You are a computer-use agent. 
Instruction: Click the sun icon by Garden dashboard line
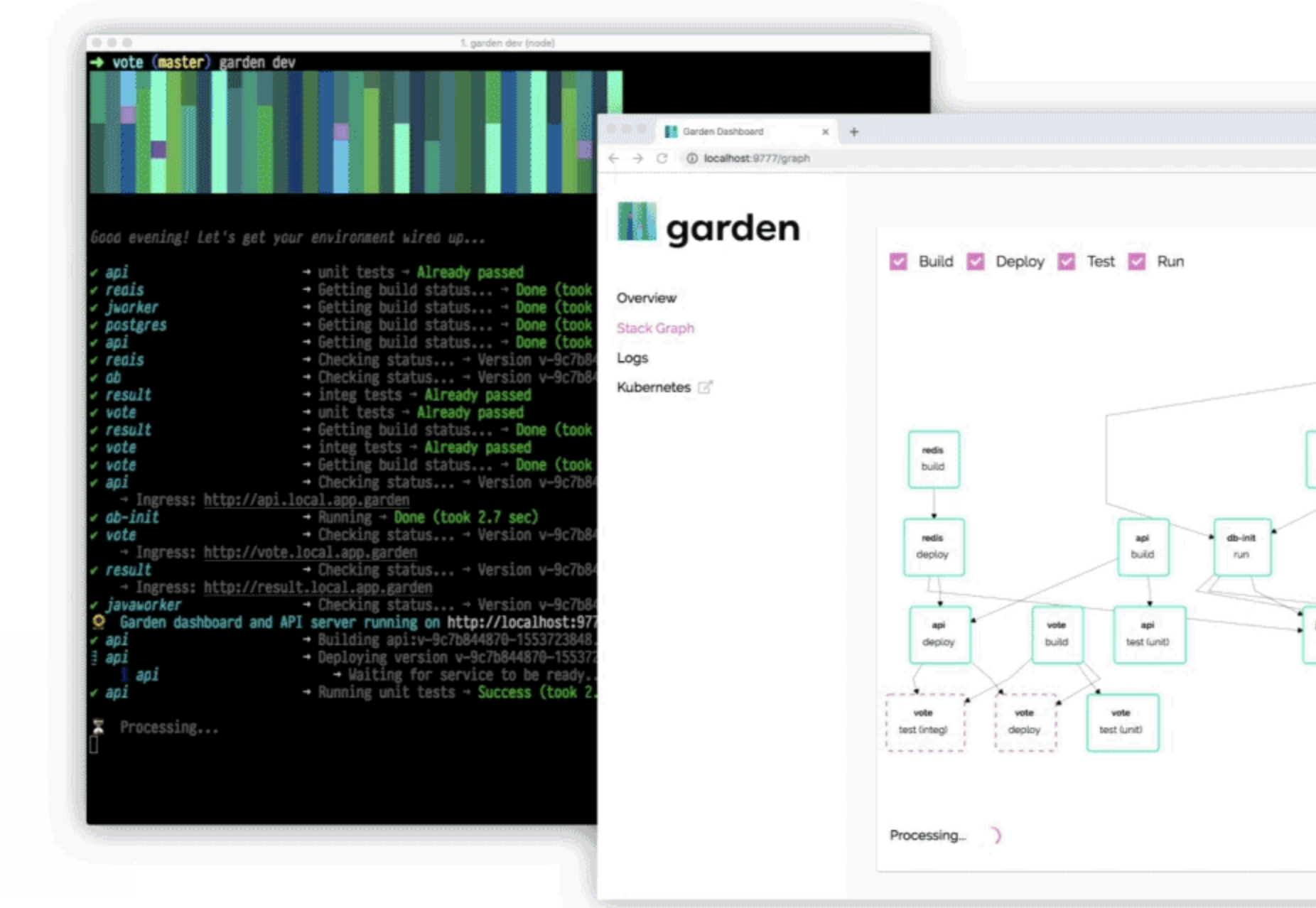pos(99,622)
